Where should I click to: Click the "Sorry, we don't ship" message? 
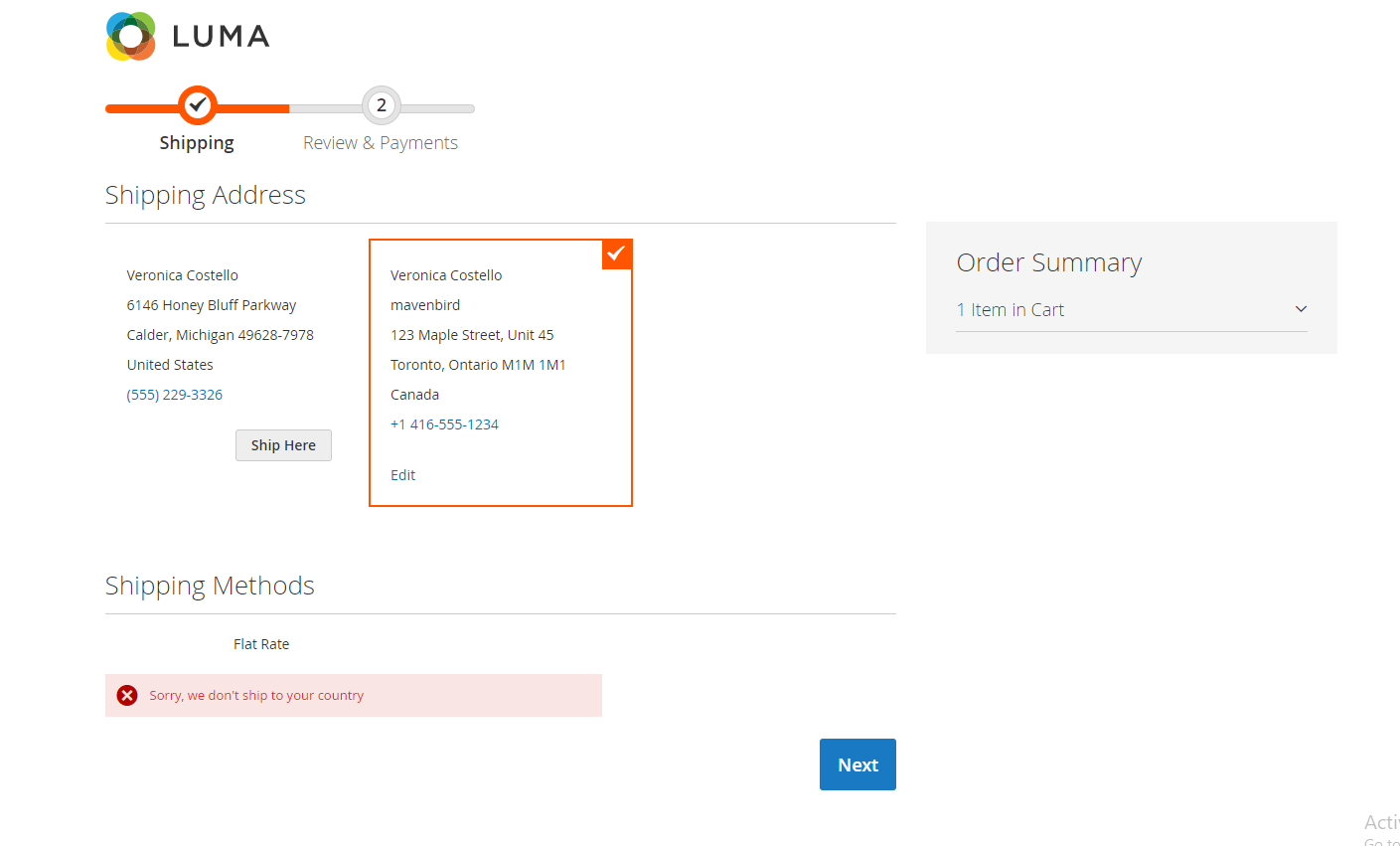coord(256,696)
